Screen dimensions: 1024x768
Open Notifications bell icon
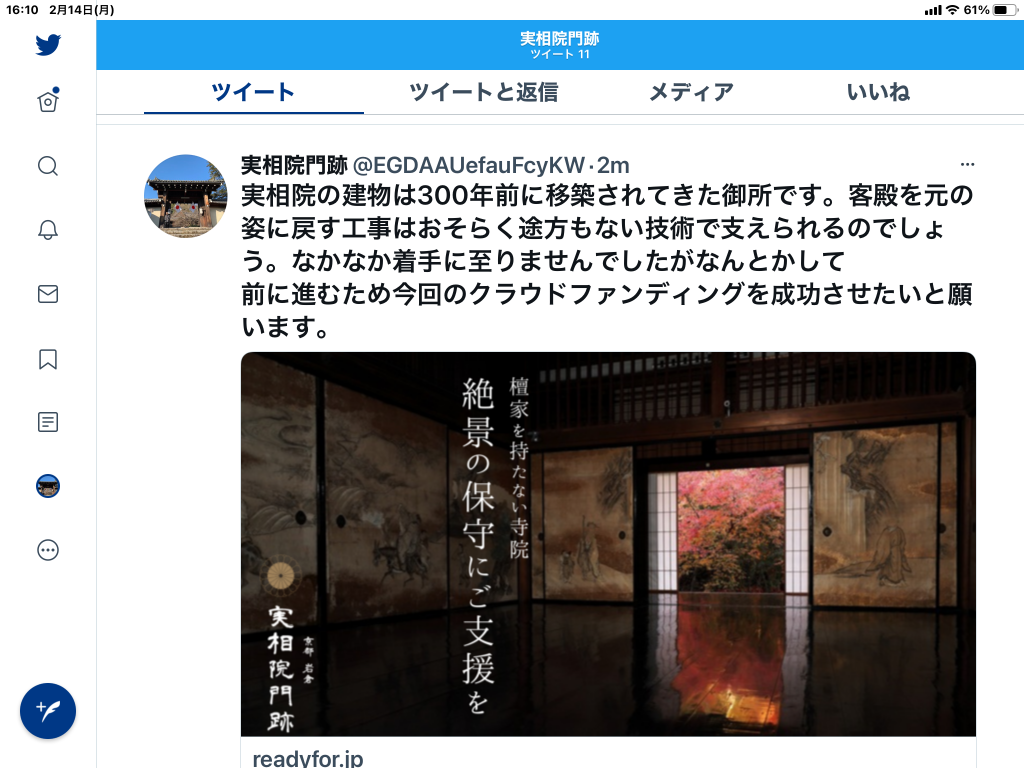[48, 229]
